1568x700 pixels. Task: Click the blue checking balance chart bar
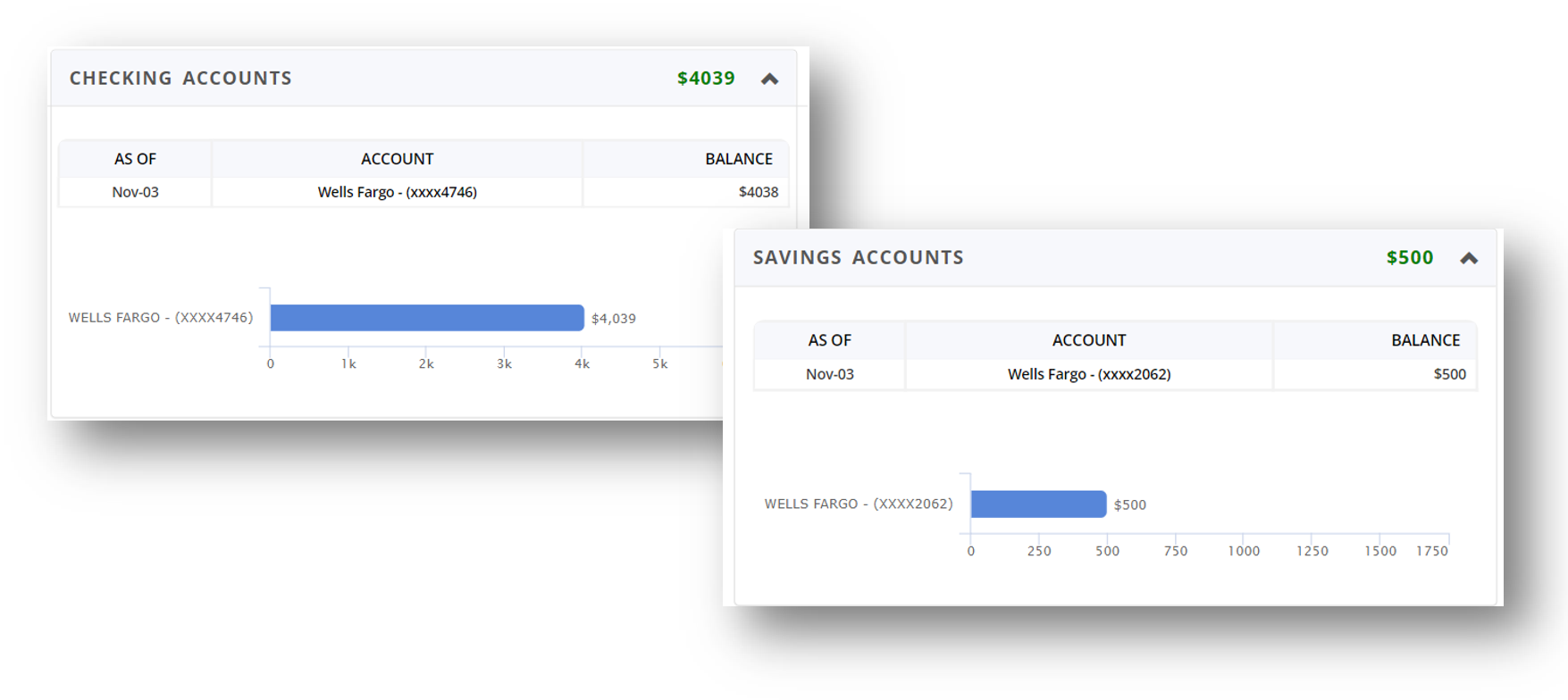coord(427,318)
